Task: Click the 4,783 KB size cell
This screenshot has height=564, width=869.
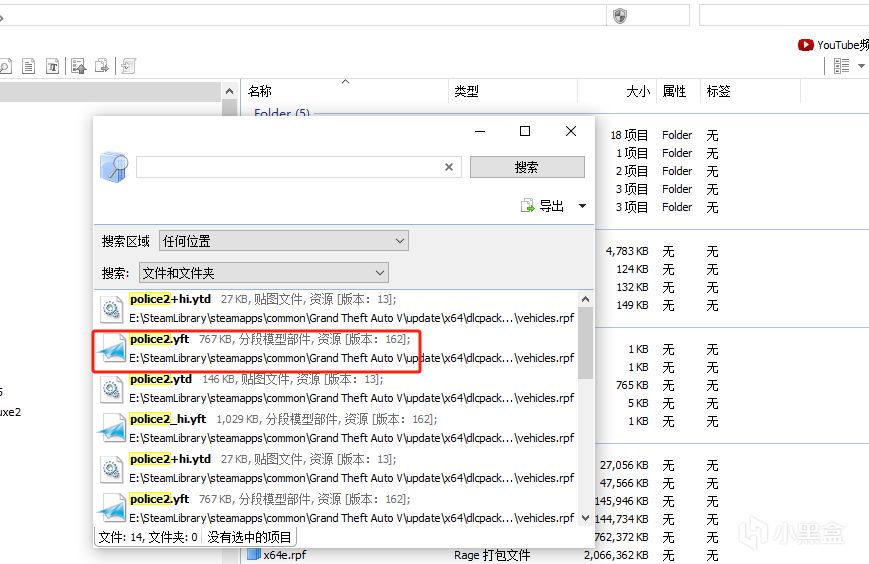Action: pos(627,252)
